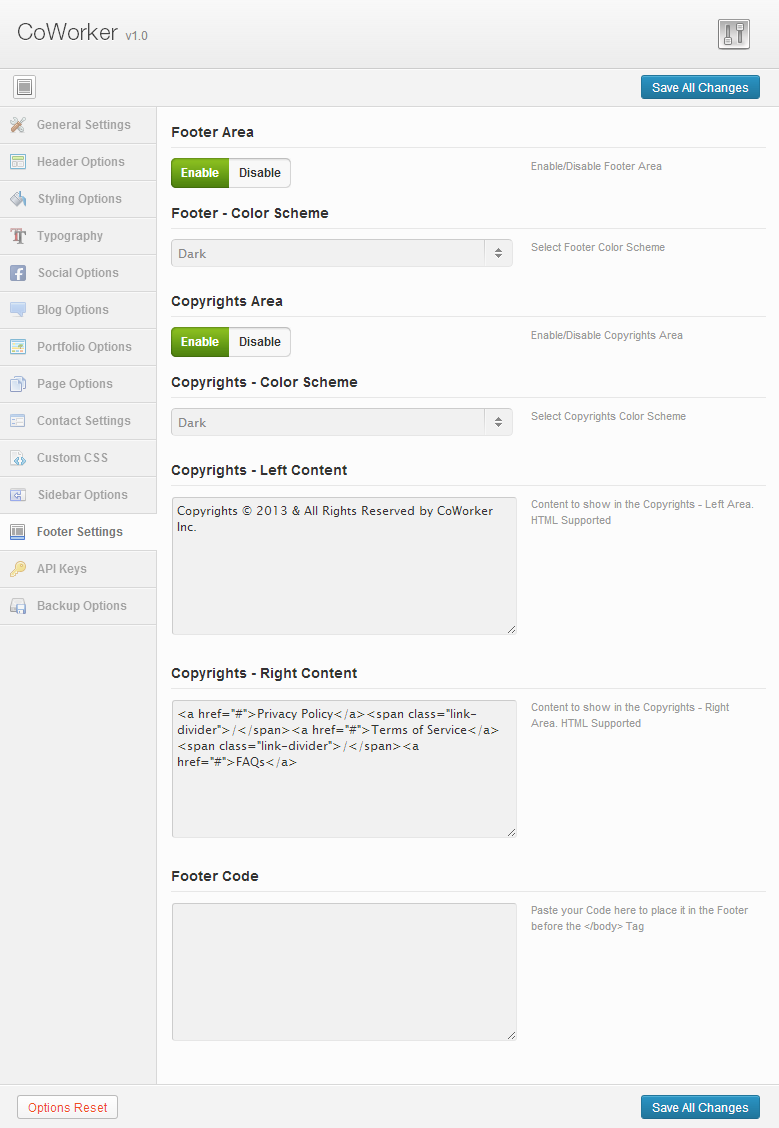Screen dimensions: 779x1128
Task: Click the expand-all panel icon below the logo
Action: tap(24, 87)
